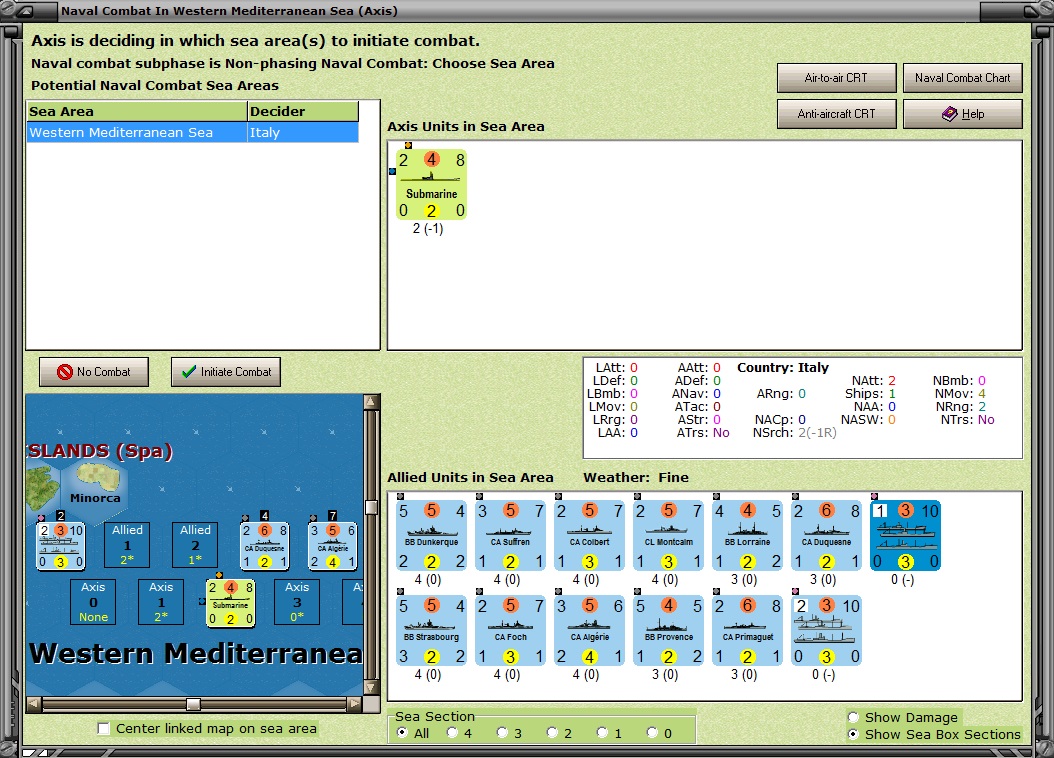Screen dimensions: 1054x758
Task: Select Sea Section All radio button
Action: [x=402, y=732]
